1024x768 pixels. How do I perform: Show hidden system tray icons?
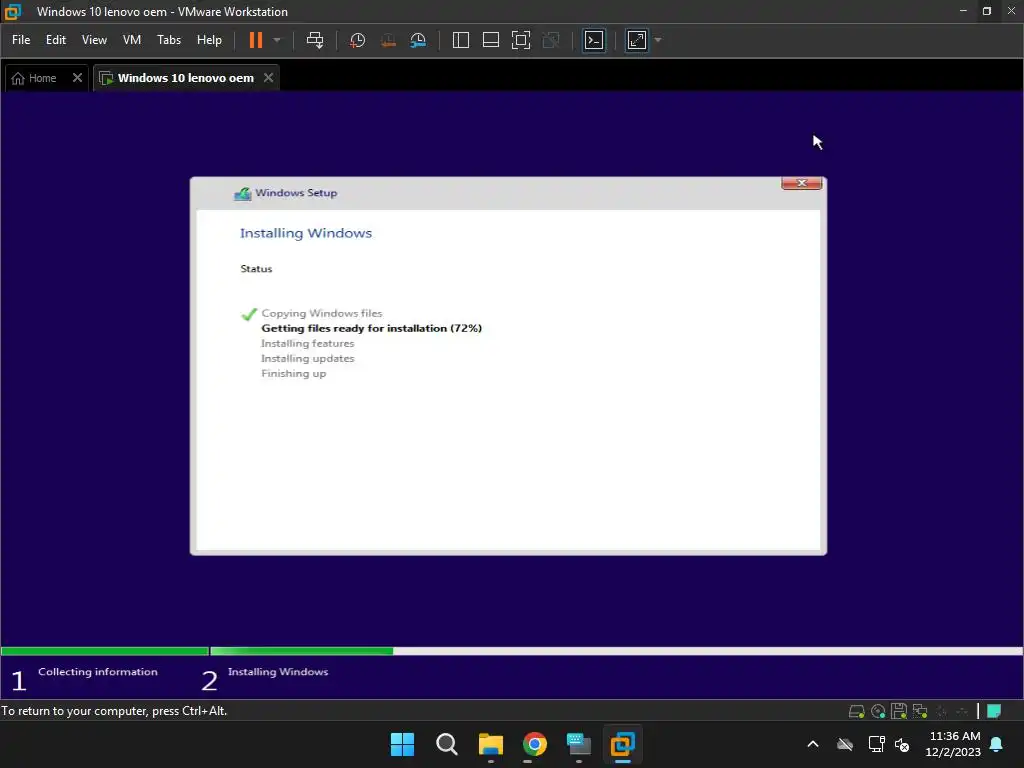(813, 744)
